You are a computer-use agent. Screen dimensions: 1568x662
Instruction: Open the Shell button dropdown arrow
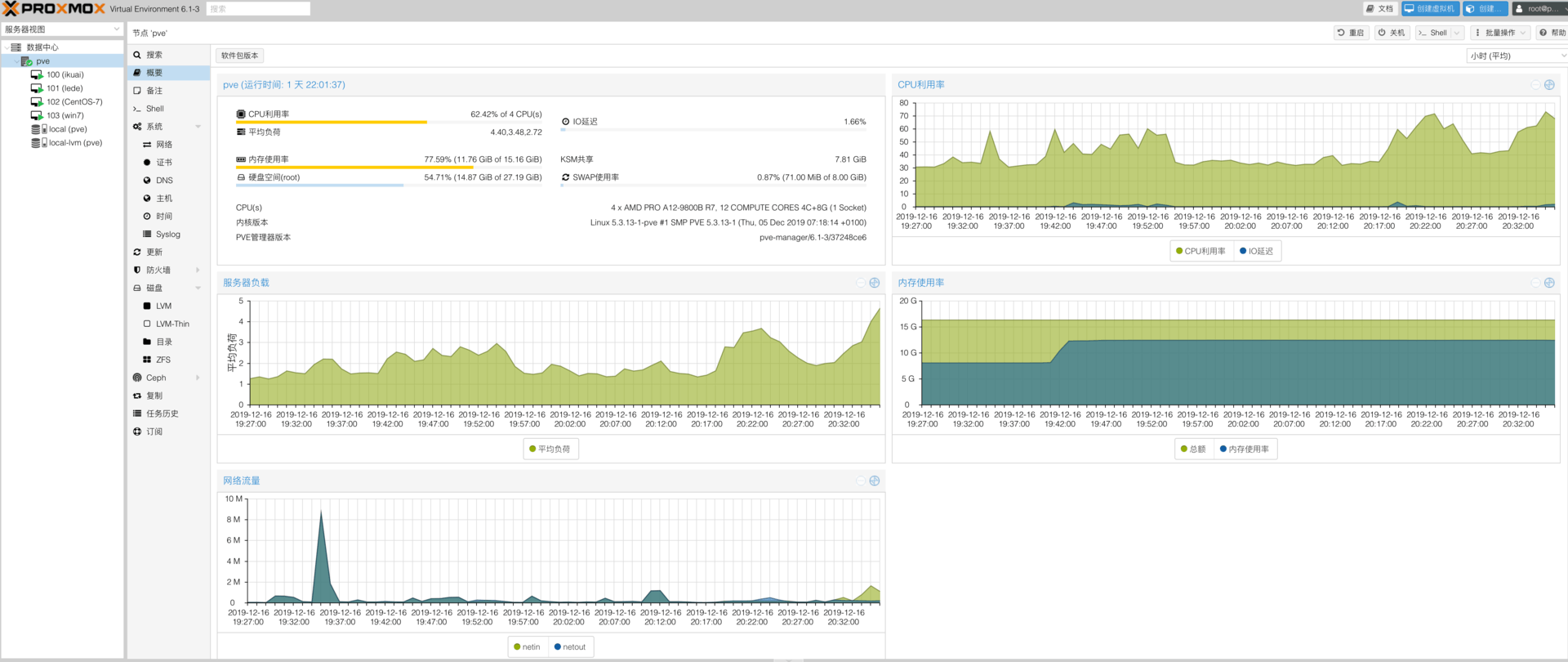[x=1457, y=33]
